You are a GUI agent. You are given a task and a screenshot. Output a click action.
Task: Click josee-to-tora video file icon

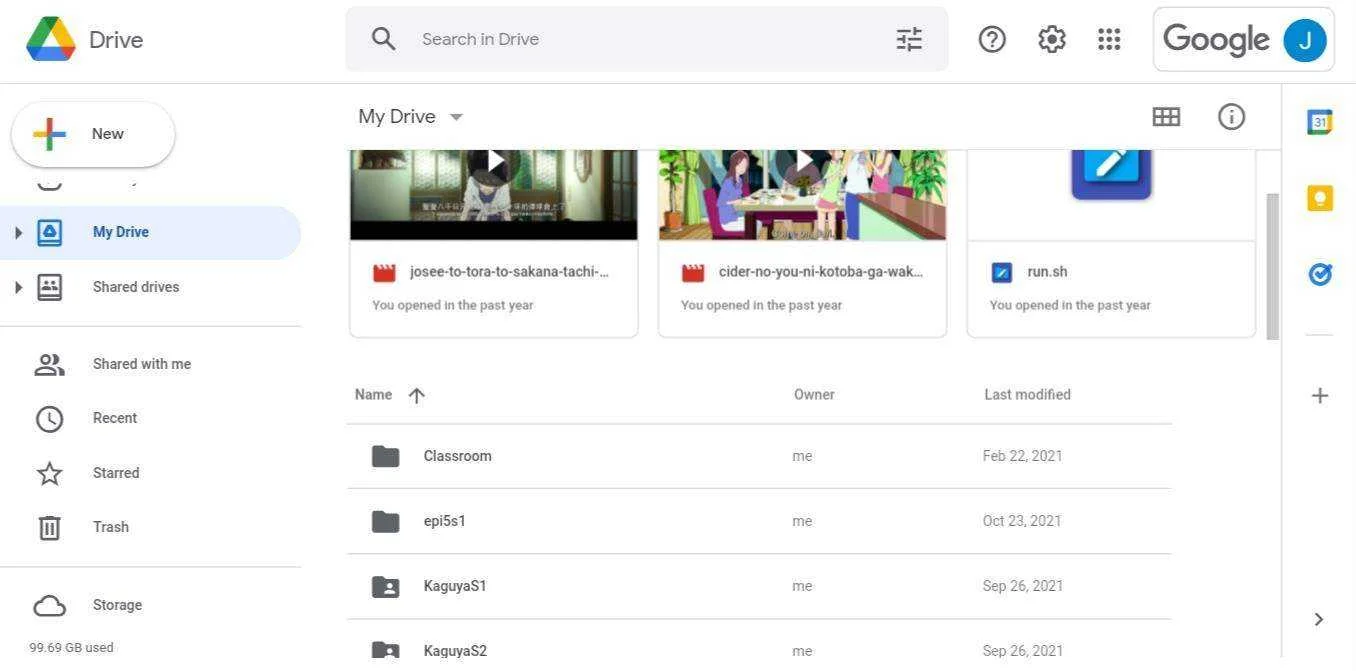click(x=384, y=272)
